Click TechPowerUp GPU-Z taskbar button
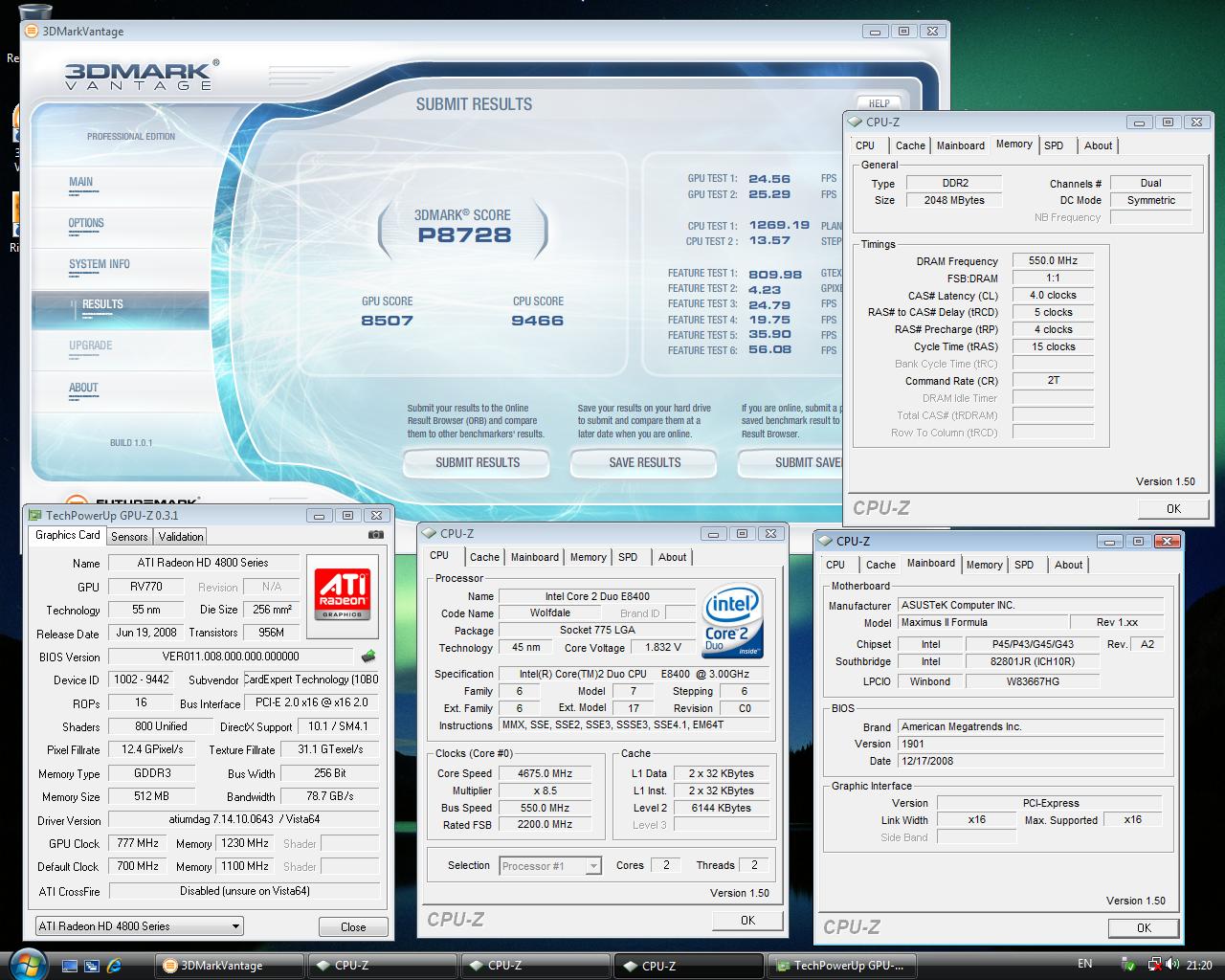Viewport: 1225px width, 980px height. [842, 966]
